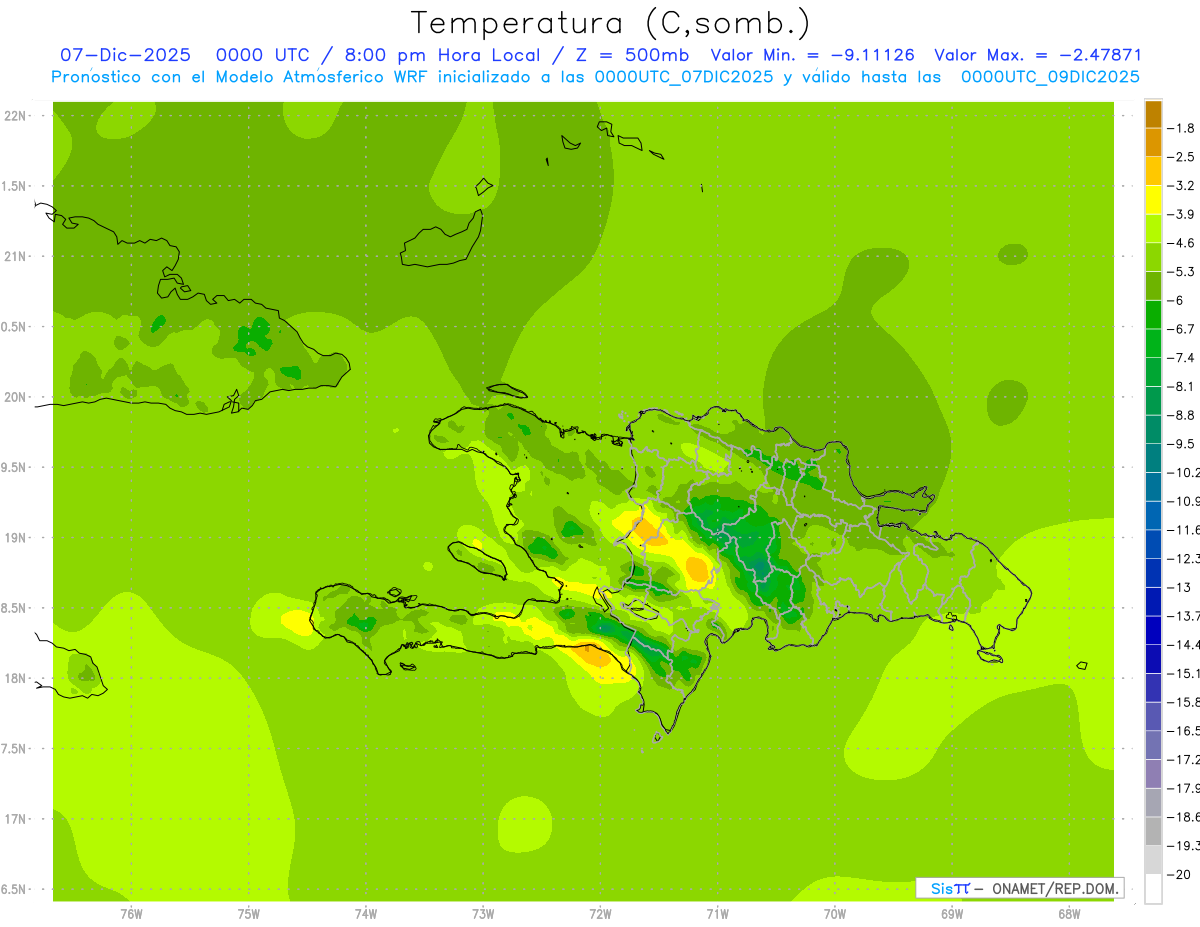Click the 'Temperatura (C,somb.)' chart title
The height and width of the screenshot is (927, 1200).
tap(611, 22)
